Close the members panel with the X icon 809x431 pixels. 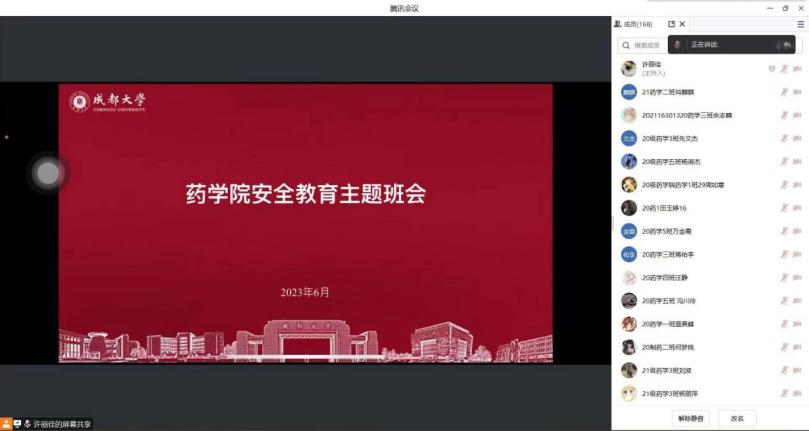(x=682, y=24)
